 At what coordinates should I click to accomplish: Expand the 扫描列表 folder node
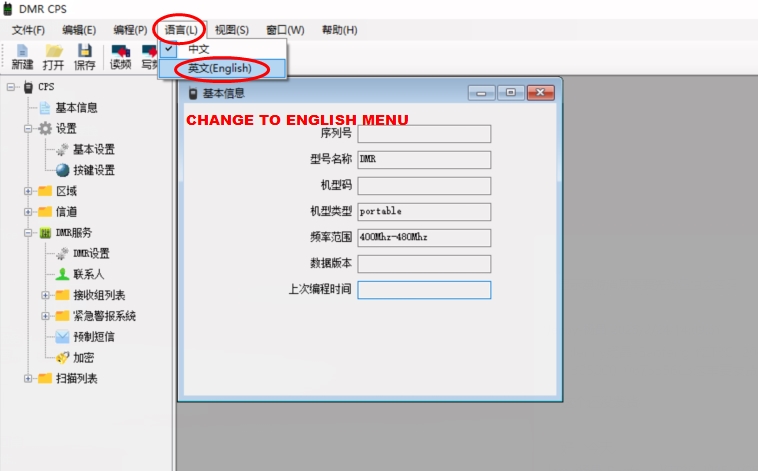[x=28, y=379]
